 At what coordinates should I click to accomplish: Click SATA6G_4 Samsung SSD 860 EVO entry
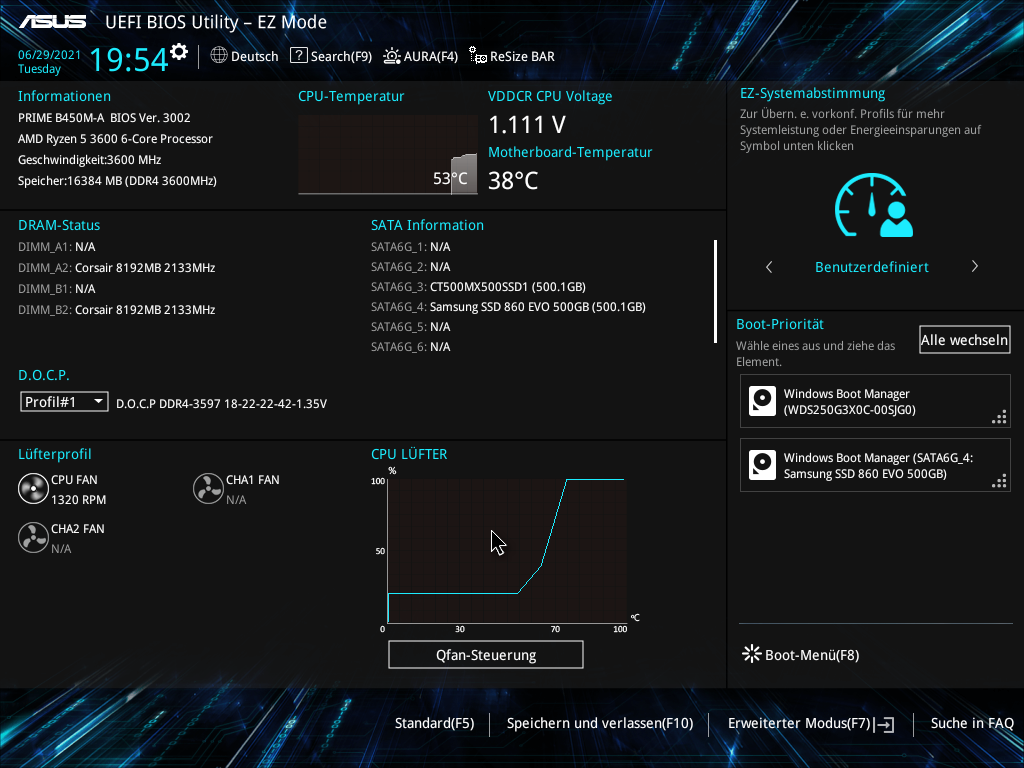(x=508, y=306)
